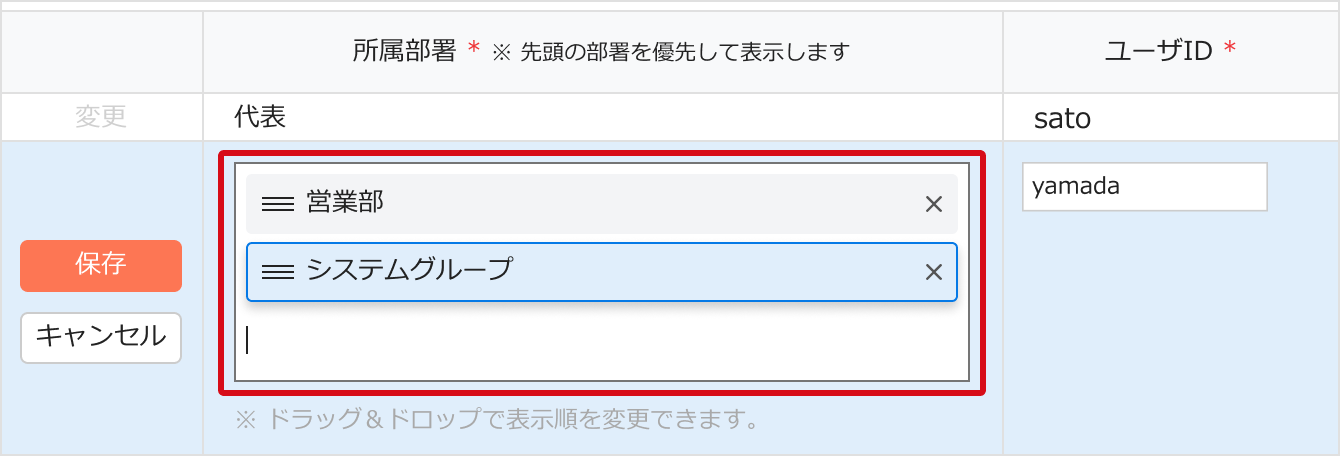Click the empty top-left header cell
This screenshot has width=1340, height=456.
click(x=101, y=52)
